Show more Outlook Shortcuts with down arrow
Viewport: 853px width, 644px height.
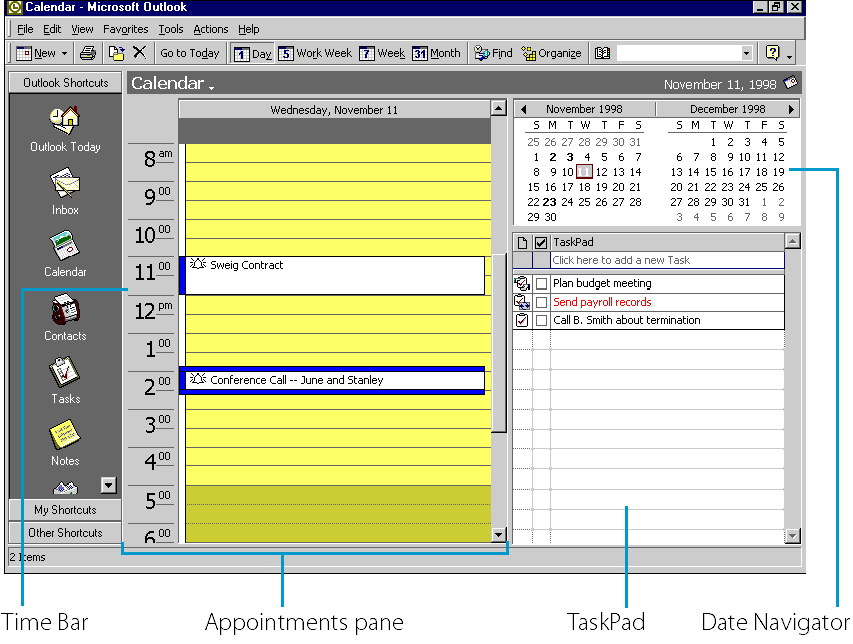click(109, 485)
